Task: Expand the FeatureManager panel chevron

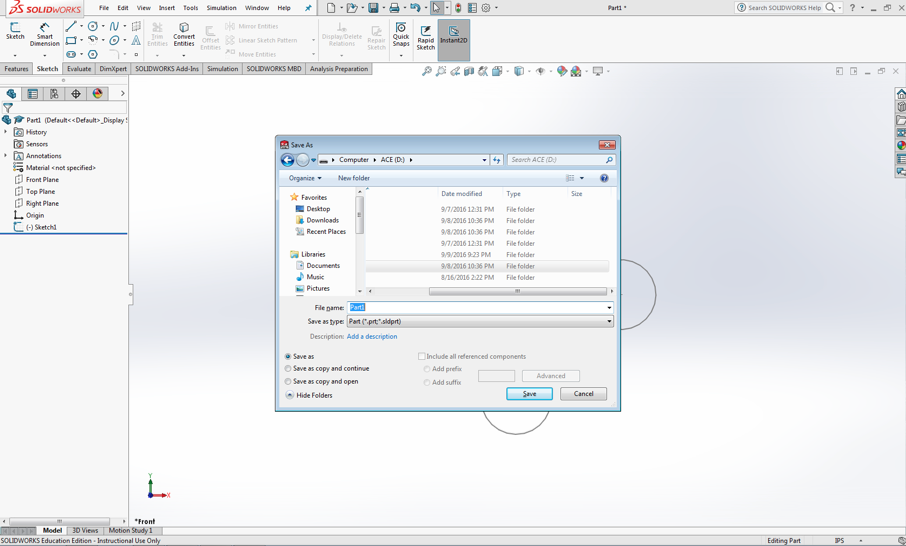Action: coord(122,94)
